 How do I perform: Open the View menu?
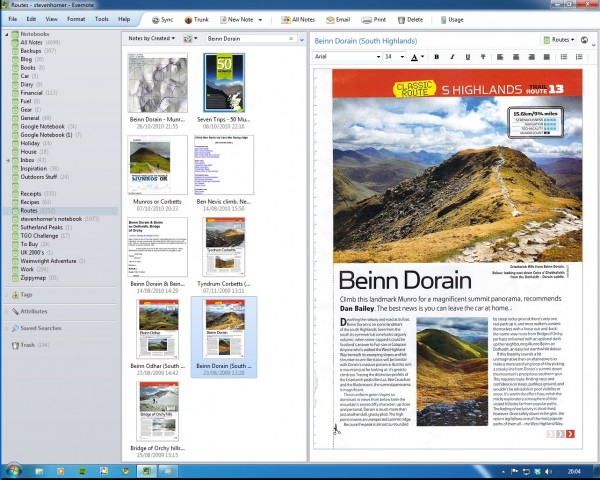click(x=51, y=19)
